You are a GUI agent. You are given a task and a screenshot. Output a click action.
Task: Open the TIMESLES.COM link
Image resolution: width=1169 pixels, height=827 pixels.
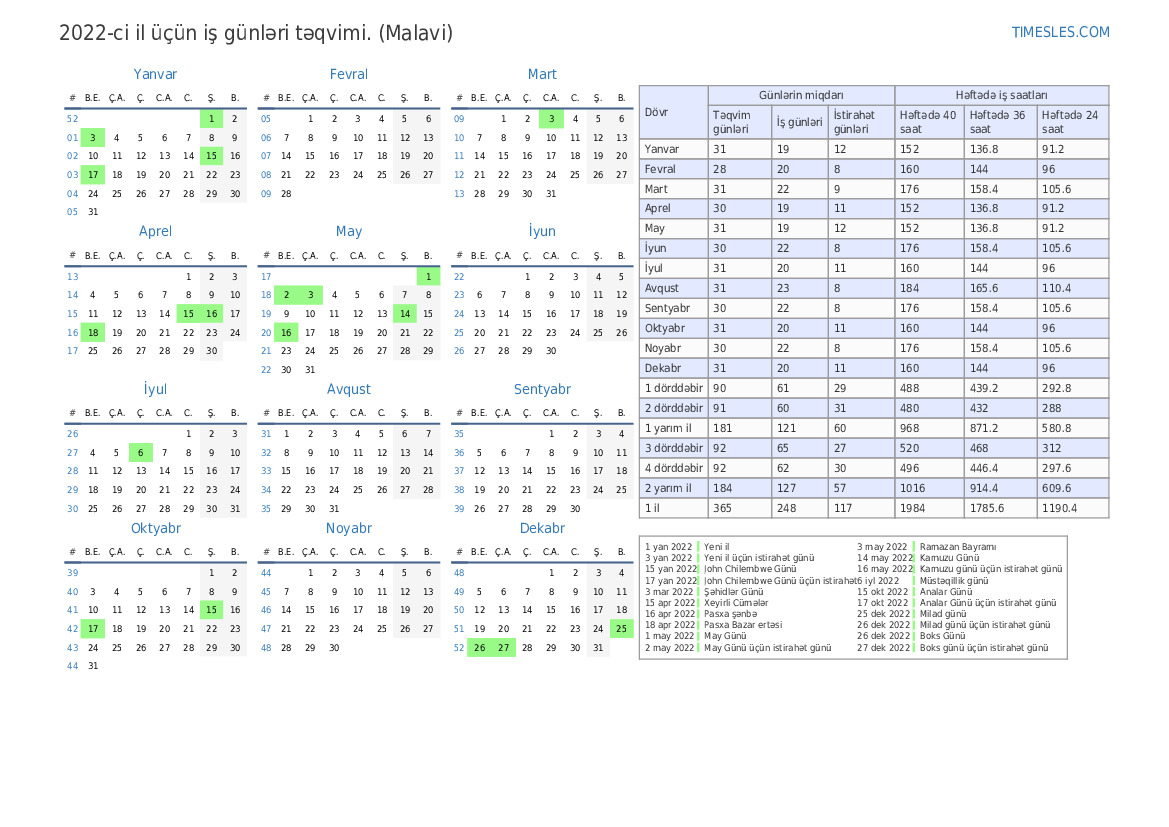(x=1060, y=32)
